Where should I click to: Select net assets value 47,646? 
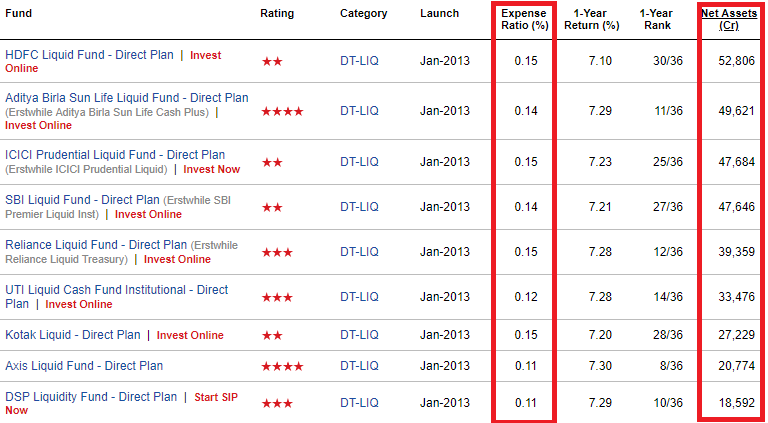tap(736, 207)
